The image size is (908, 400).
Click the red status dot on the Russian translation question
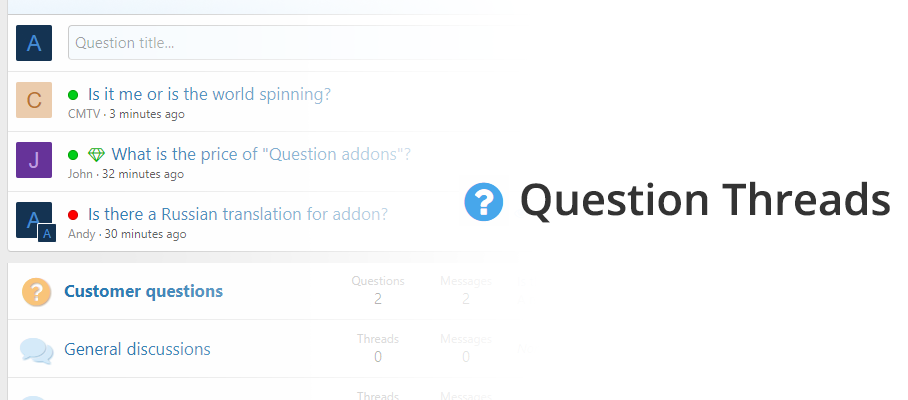(73, 215)
